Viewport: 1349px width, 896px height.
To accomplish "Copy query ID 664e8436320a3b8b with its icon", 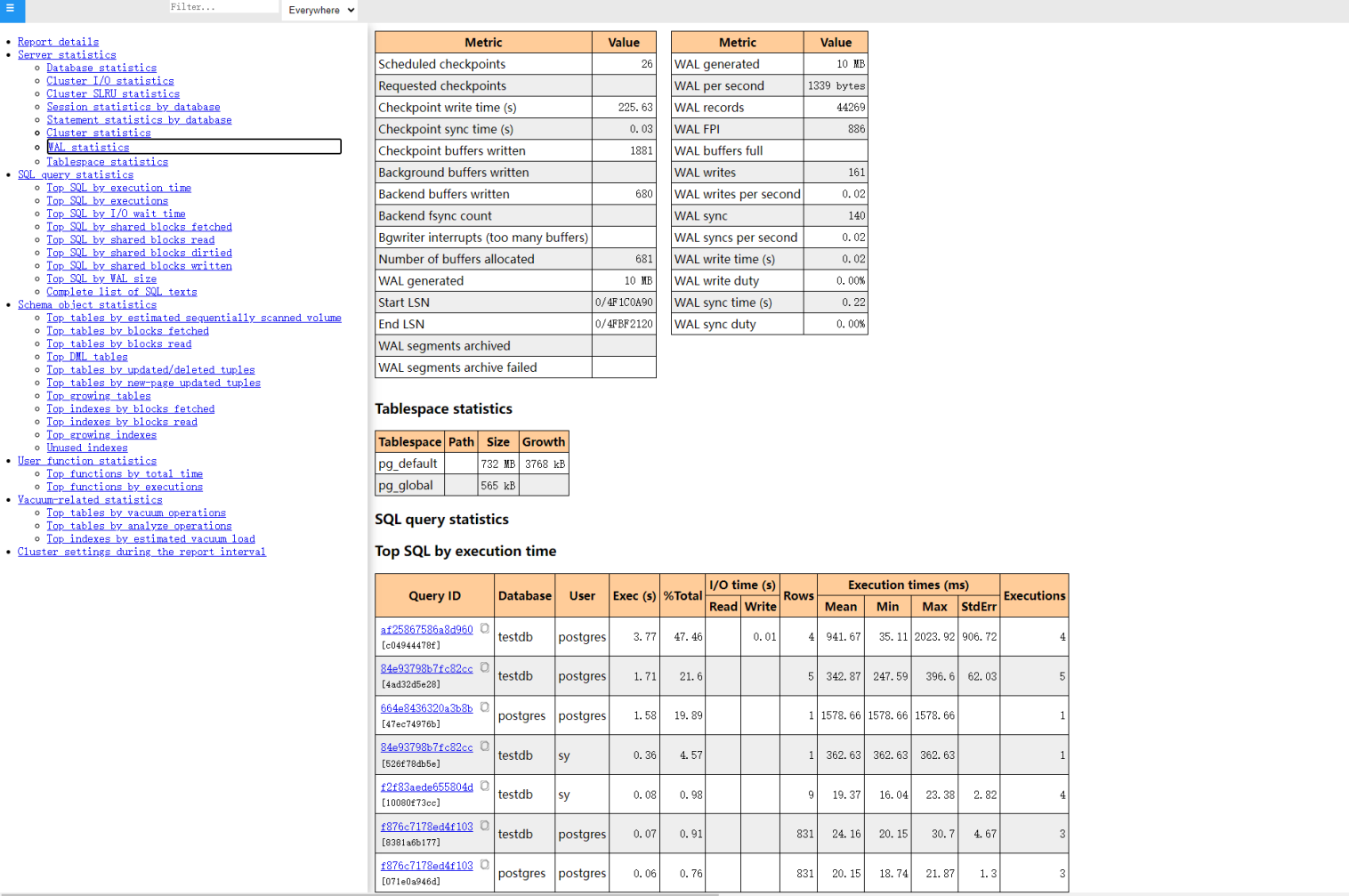I will (x=485, y=707).
